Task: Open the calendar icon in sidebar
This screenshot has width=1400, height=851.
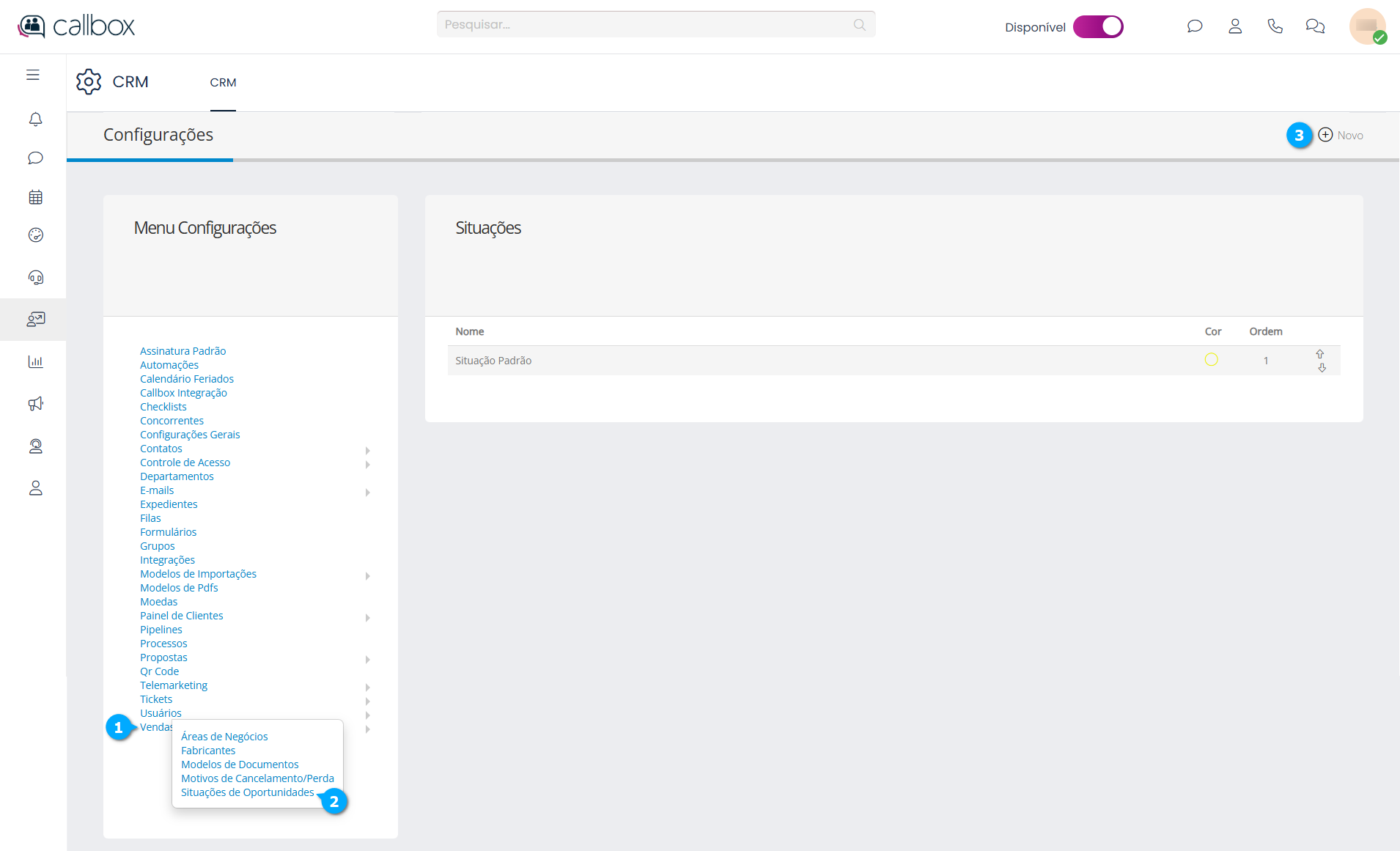Action: (x=35, y=197)
